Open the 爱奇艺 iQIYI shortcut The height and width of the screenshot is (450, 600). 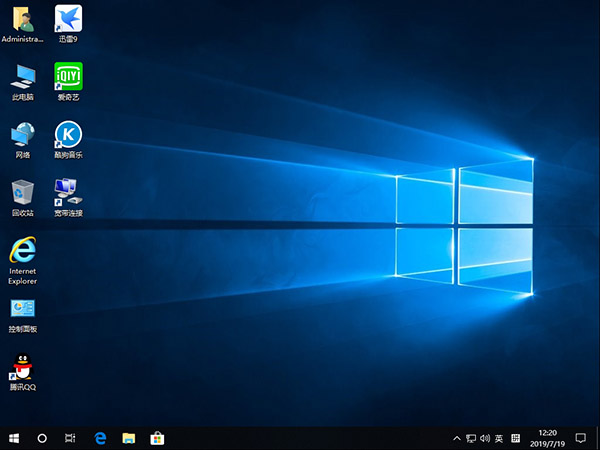[68, 82]
